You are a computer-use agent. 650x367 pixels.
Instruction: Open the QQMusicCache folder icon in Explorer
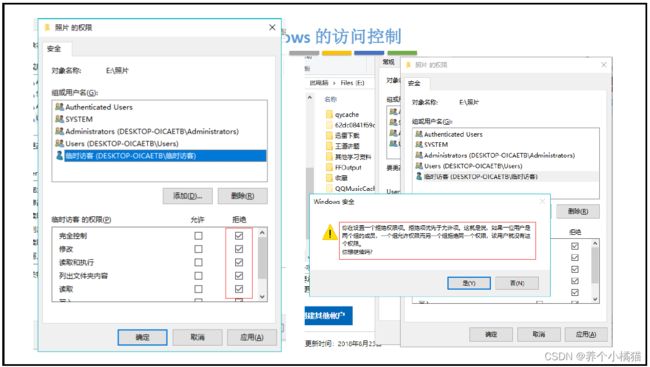[330, 189]
